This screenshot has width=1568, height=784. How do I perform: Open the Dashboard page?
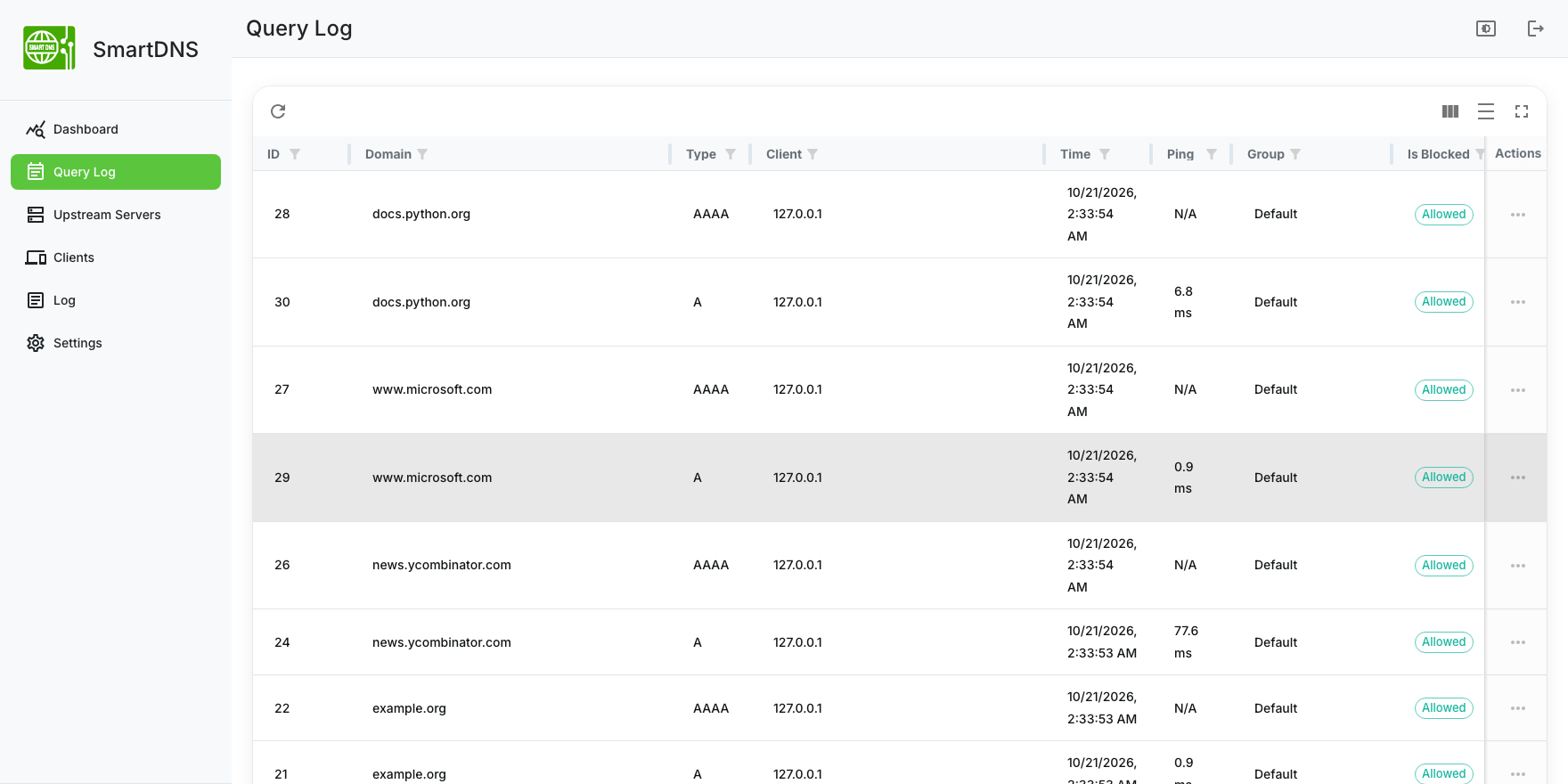pyautogui.click(x=116, y=129)
